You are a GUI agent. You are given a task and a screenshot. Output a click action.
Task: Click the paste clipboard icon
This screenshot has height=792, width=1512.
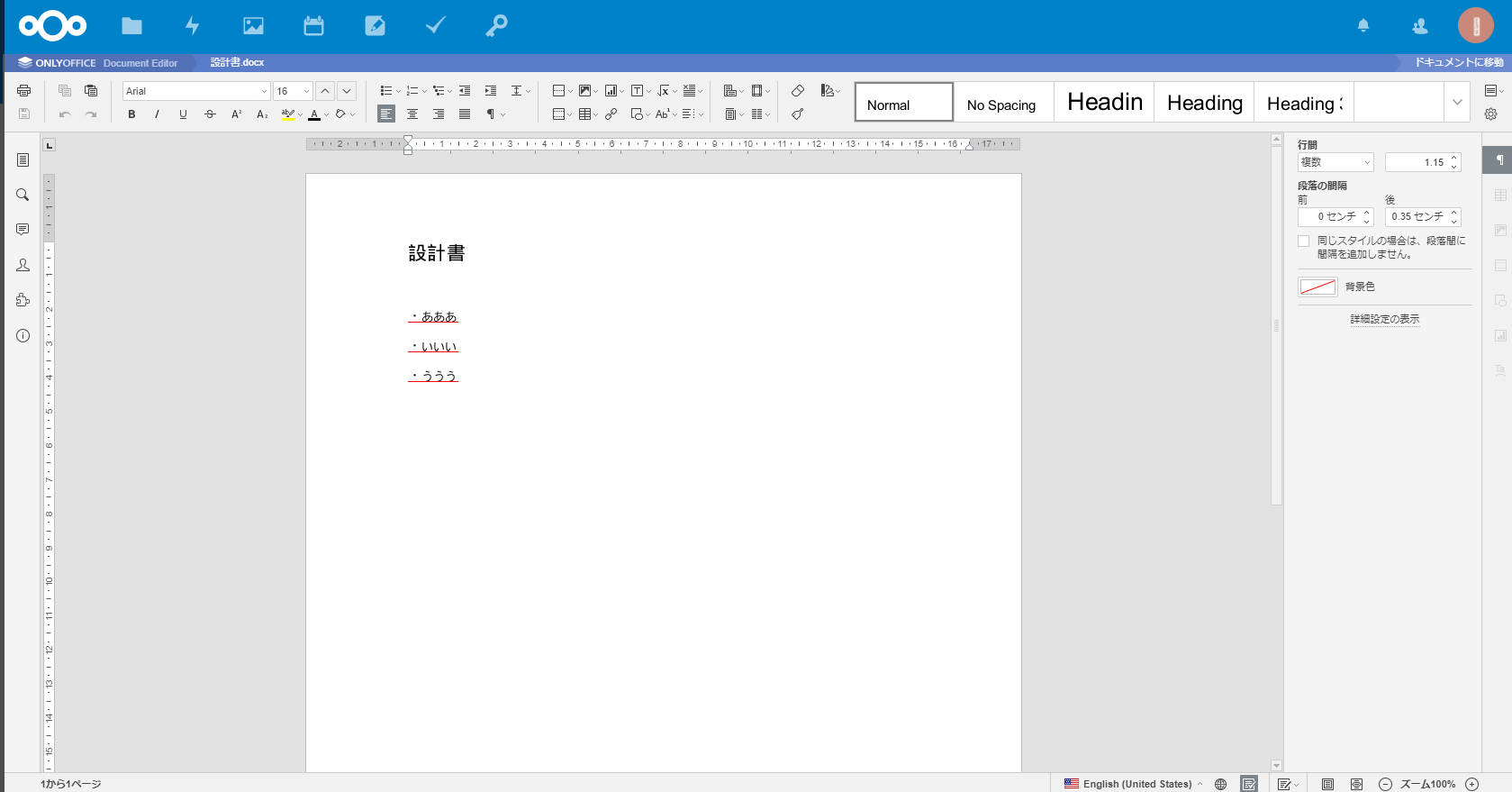pos(91,91)
